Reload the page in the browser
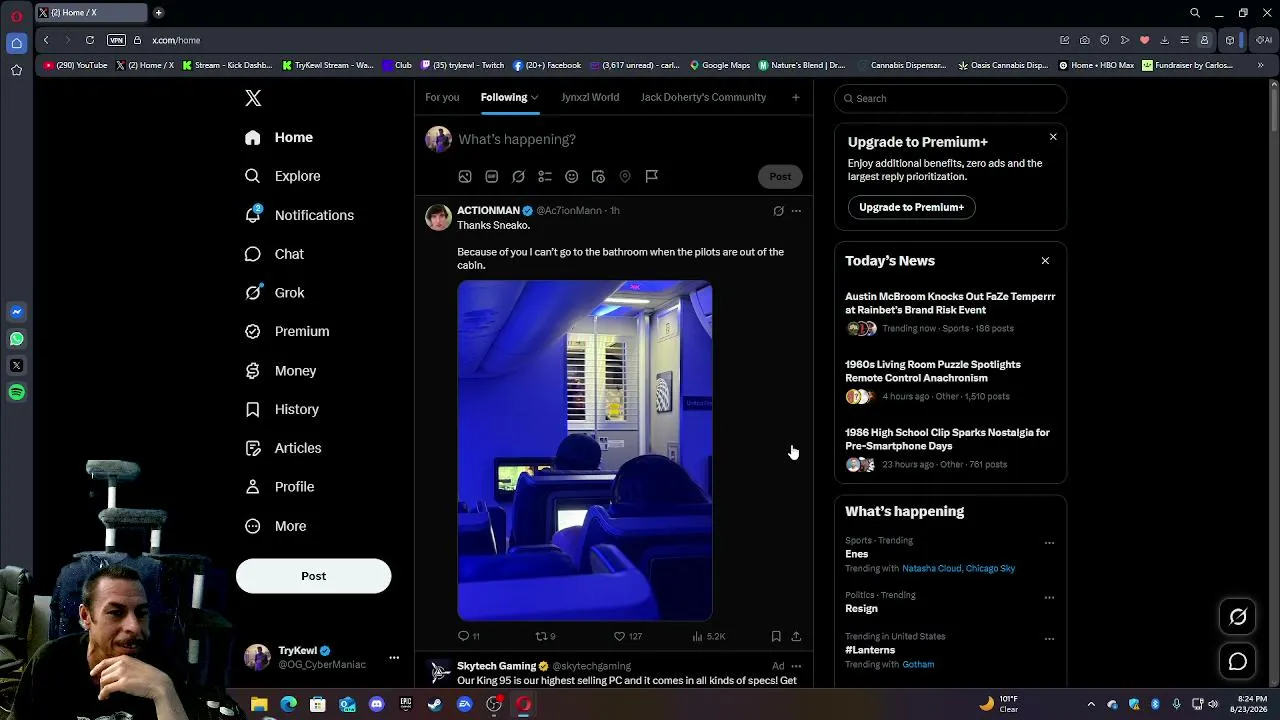Image resolution: width=1280 pixels, height=720 pixels. 90,40
